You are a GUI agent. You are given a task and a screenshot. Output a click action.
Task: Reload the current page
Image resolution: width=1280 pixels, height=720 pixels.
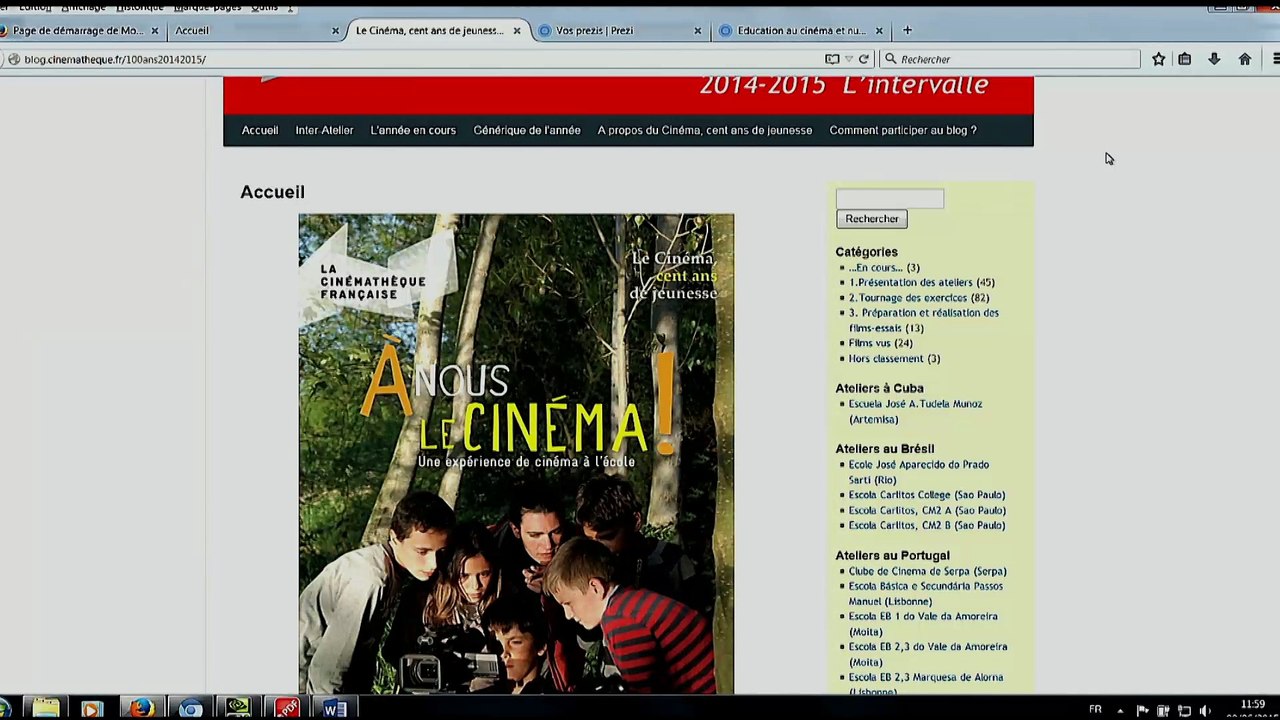click(x=864, y=59)
